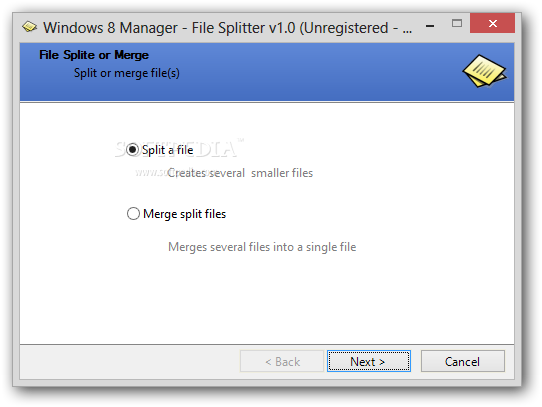
Task: Maximize the File Splitter window
Action: (457, 24)
